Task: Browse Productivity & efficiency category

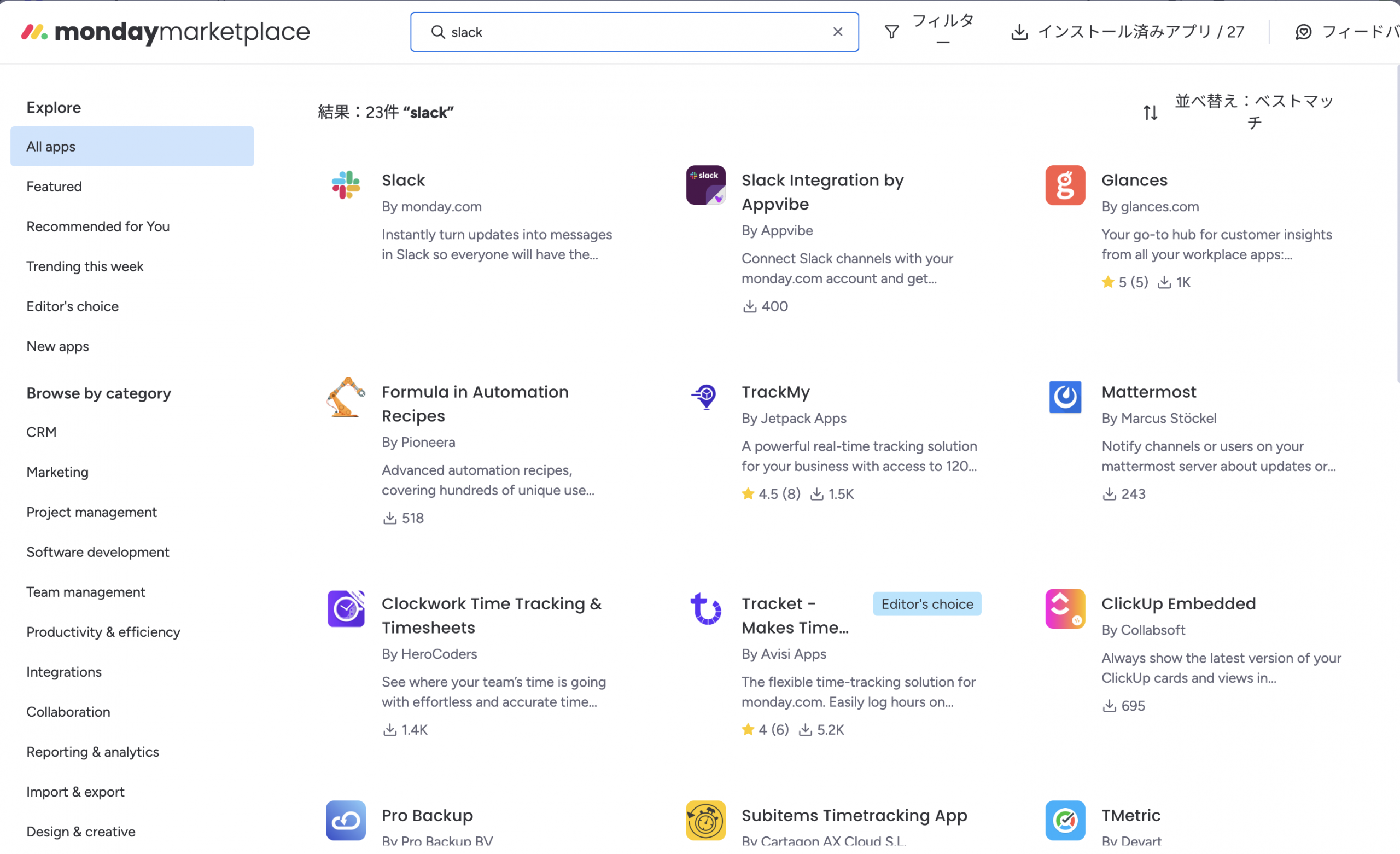Action: [103, 632]
